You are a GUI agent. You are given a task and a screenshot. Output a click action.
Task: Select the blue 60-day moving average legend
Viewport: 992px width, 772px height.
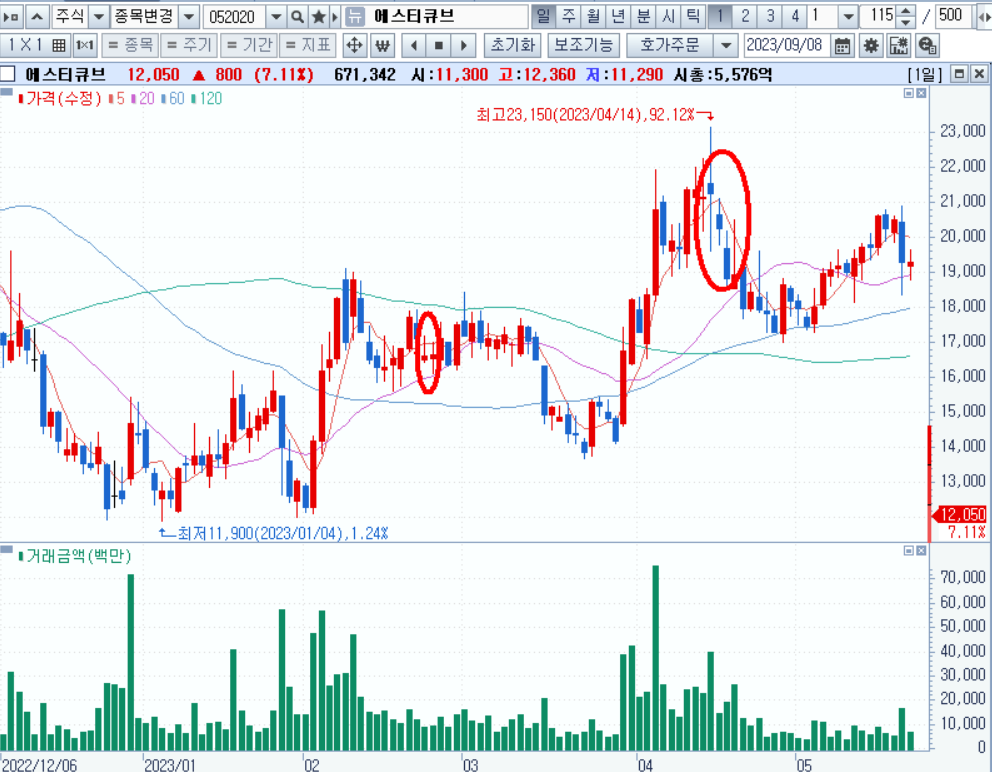tap(173, 98)
